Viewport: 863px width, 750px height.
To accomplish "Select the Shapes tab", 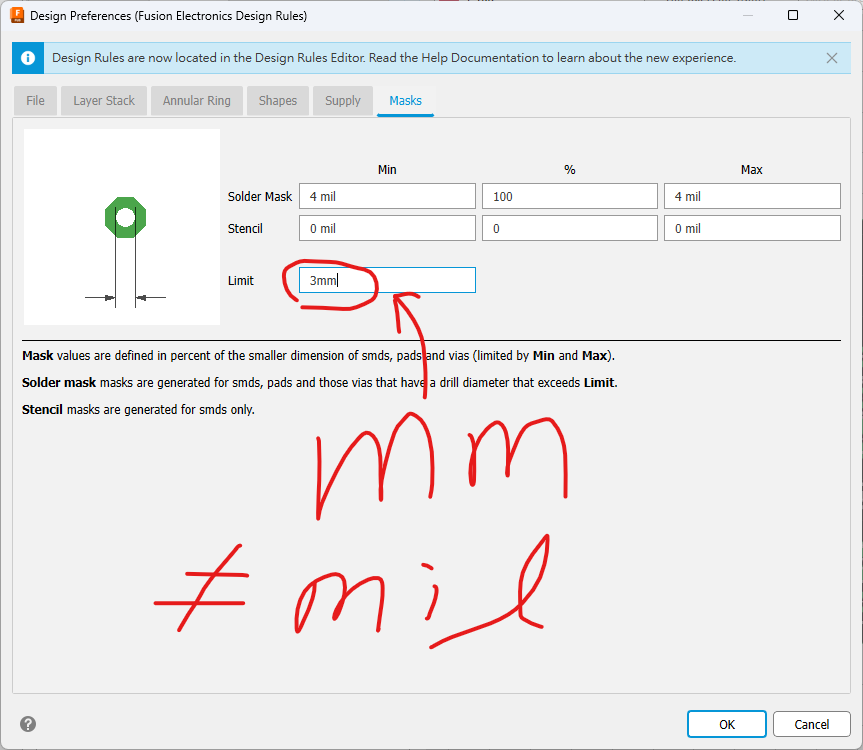I will (277, 101).
